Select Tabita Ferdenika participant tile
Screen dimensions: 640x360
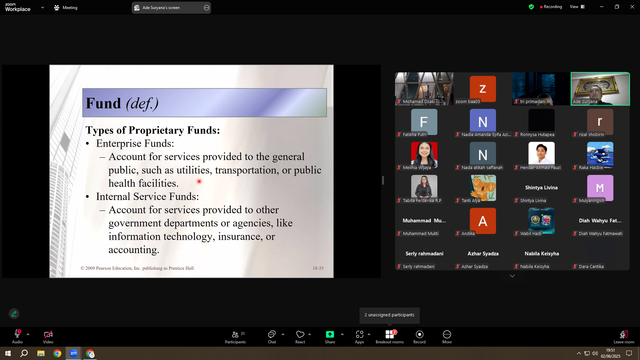(x=424, y=188)
